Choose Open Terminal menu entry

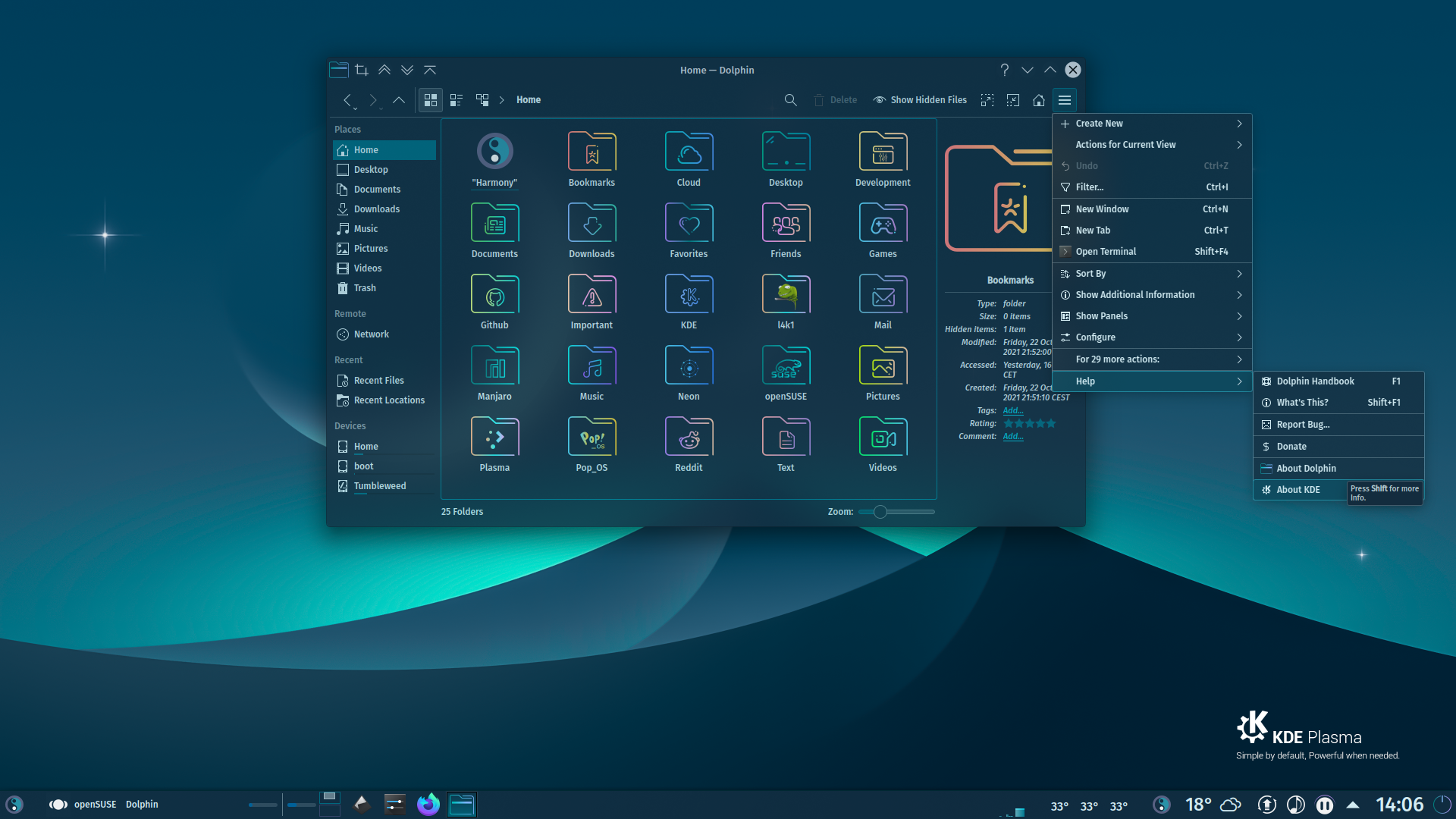pyautogui.click(x=1152, y=252)
